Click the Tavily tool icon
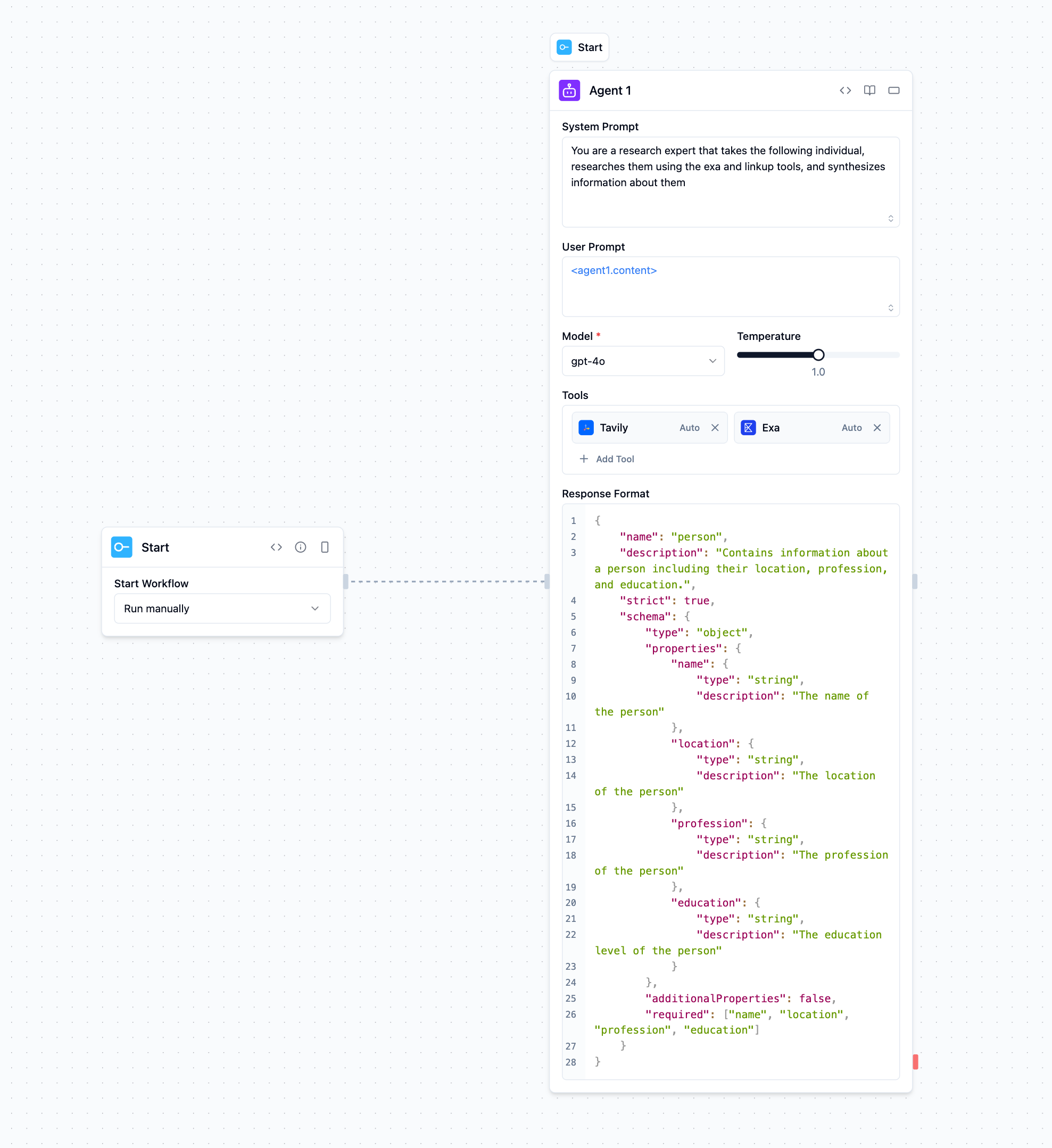 [x=586, y=428]
